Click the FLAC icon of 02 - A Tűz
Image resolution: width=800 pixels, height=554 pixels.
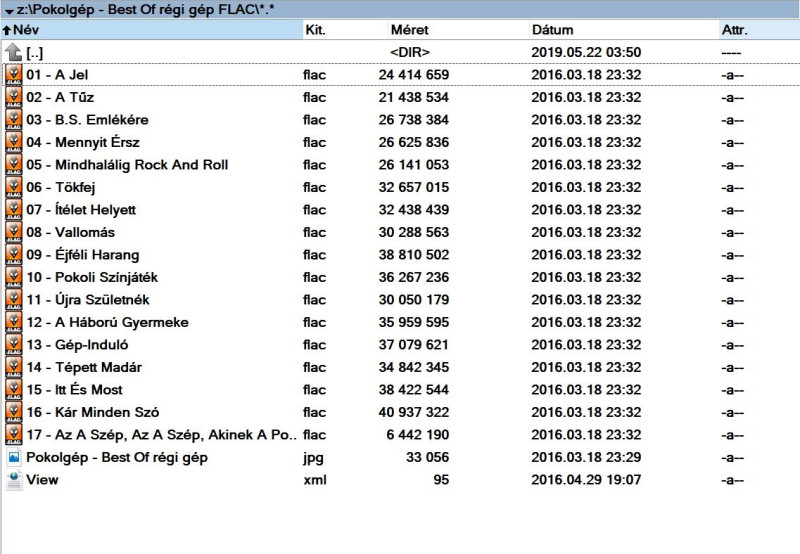point(14,97)
